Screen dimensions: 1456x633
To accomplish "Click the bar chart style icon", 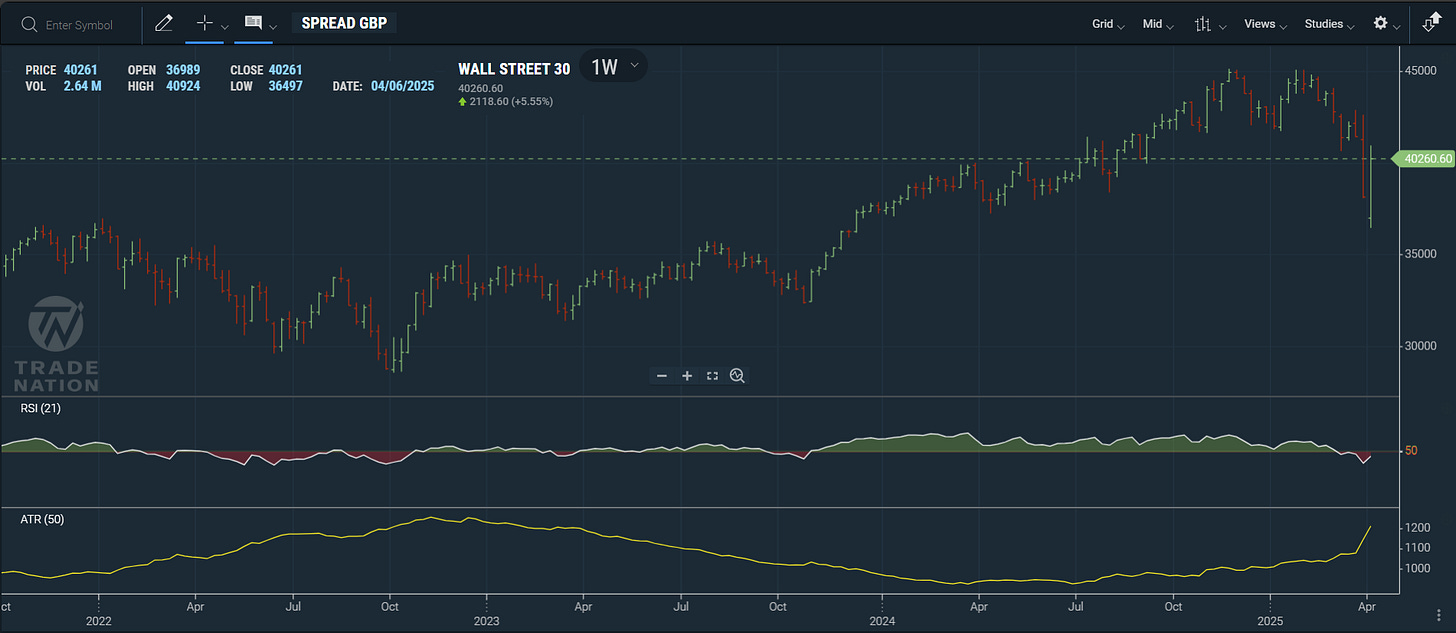I will (1203, 24).
